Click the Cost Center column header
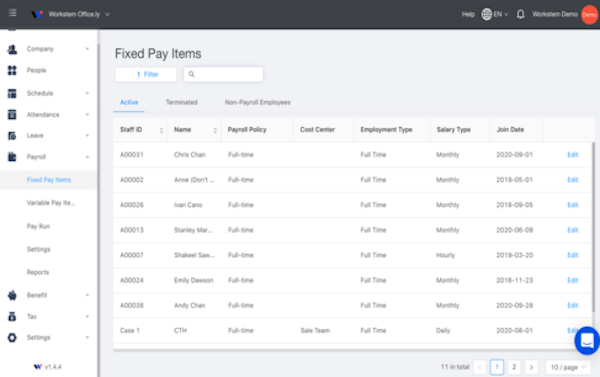 [317, 130]
